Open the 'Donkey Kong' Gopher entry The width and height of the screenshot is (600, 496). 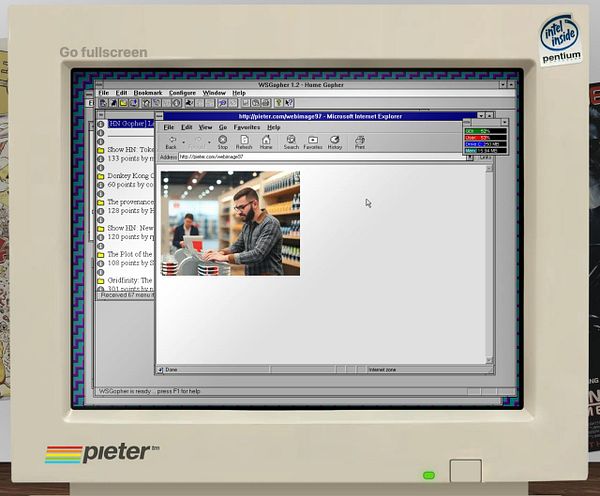(x=130, y=176)
